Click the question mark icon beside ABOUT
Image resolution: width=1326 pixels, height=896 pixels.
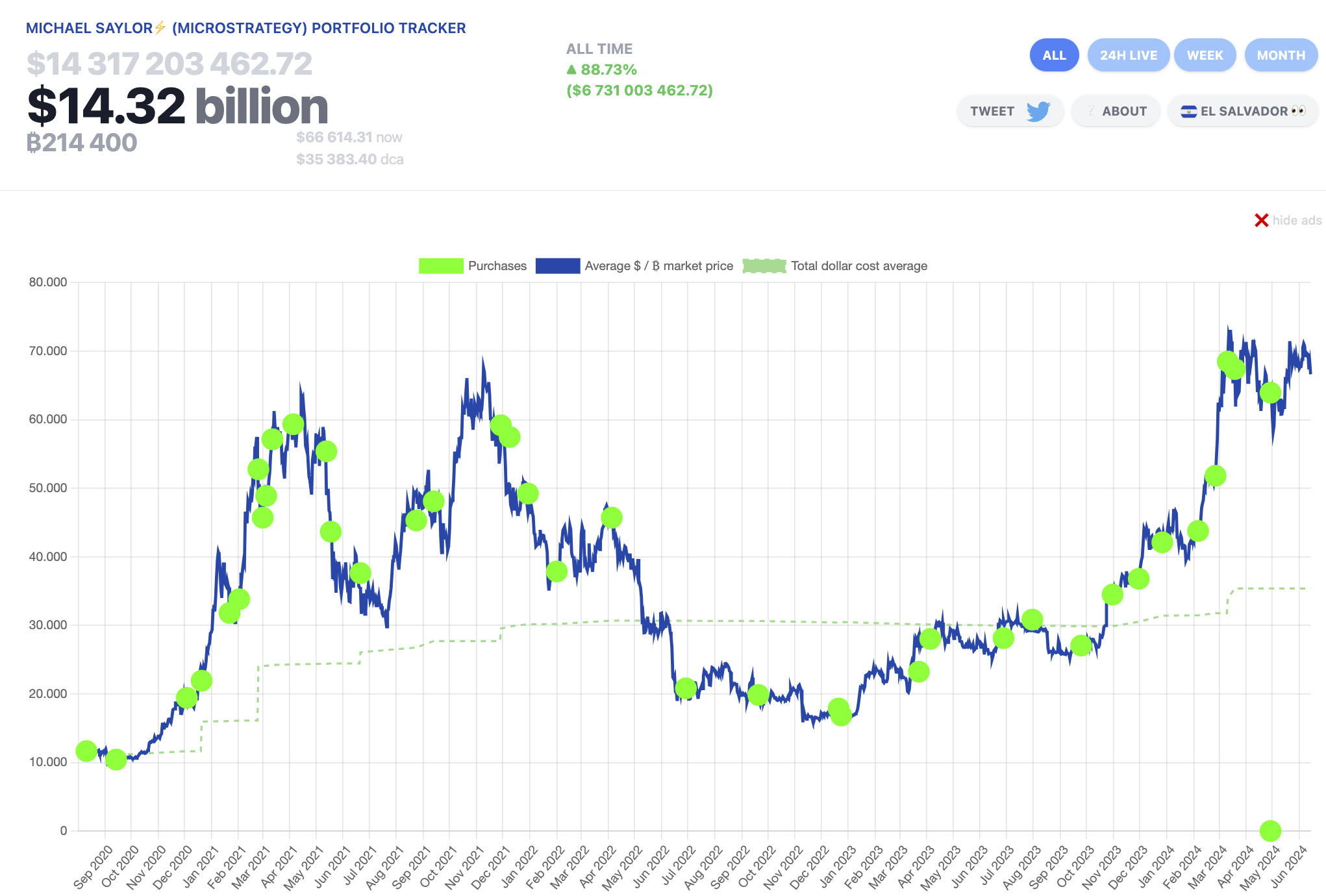click(x=1092, y=111)
